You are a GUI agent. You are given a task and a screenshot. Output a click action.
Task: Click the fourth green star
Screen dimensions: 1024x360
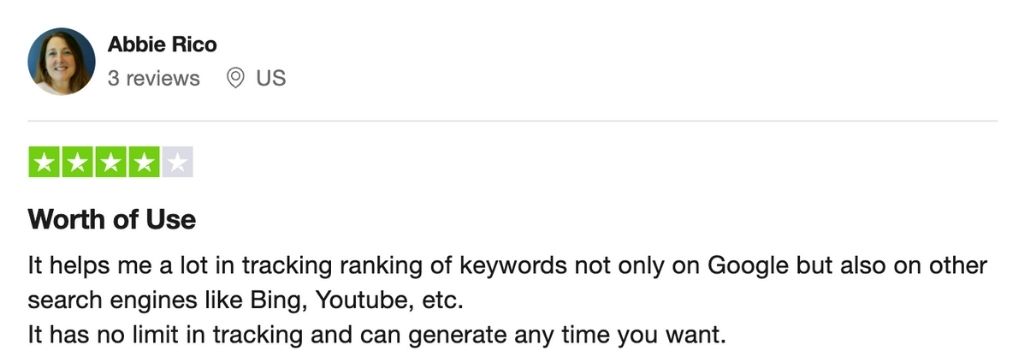tap(144, 162)
